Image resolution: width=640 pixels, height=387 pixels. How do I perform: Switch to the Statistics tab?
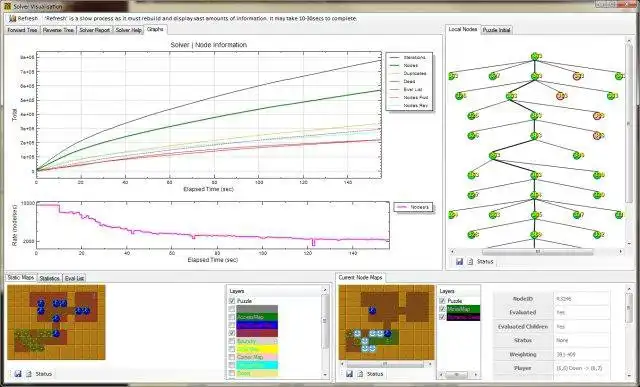49,278
